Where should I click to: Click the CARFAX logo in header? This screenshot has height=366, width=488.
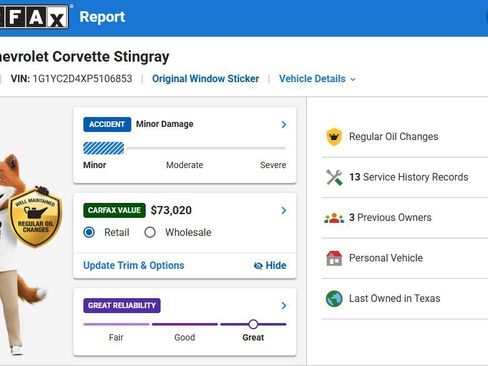click(34, 17)
